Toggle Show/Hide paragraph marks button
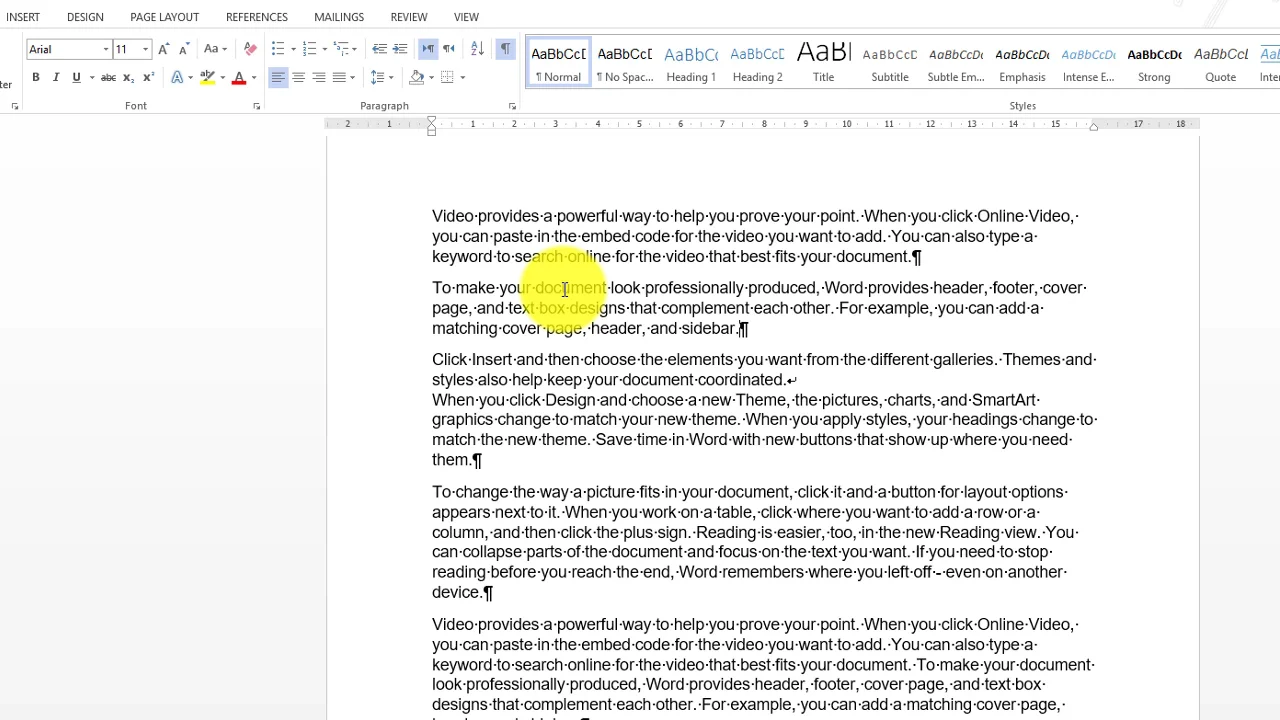Viewport: 1280px width, 720px height. point(505,49)
